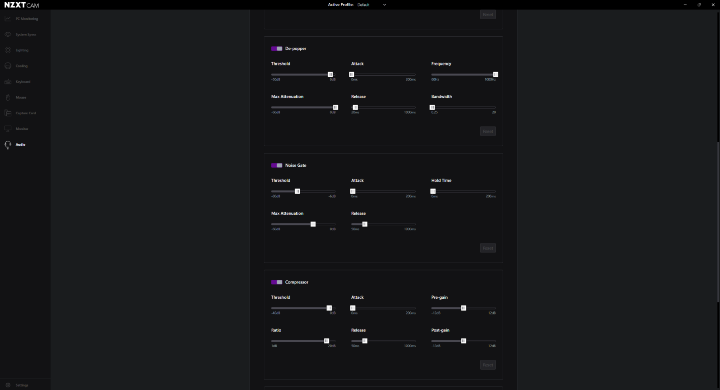Click the Bandwidth label

point(441,97)
